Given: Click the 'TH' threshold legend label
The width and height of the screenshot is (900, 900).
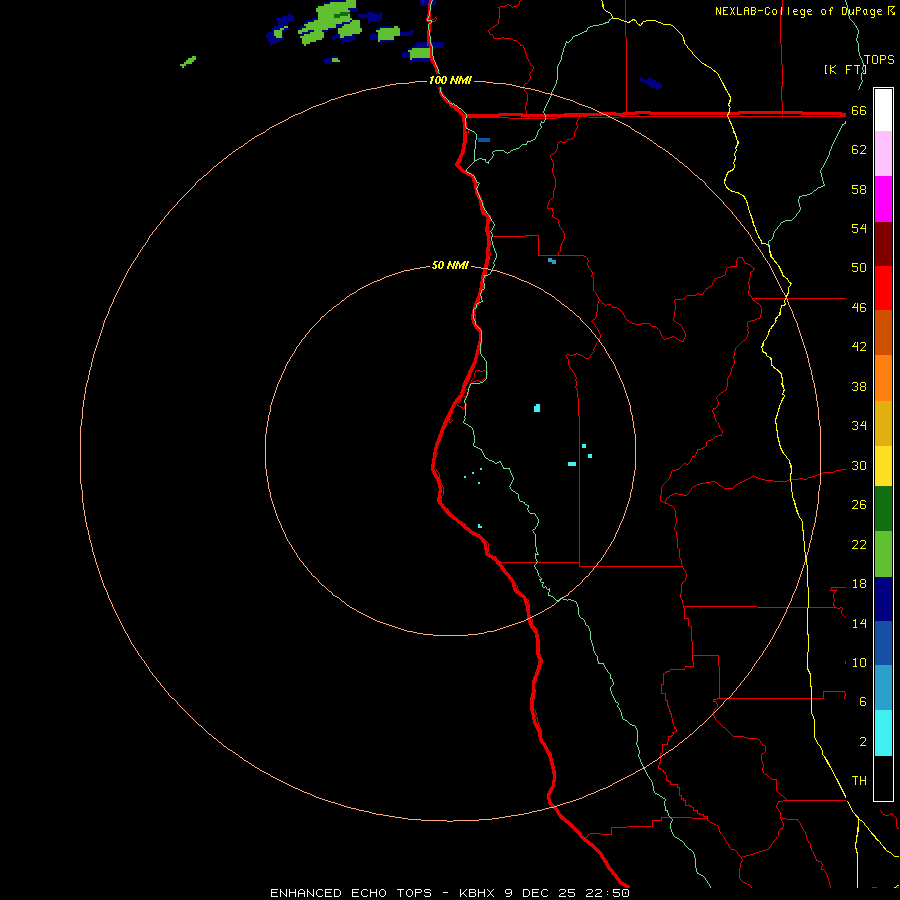Looking at the screenshot, I should (x=859, y=780).
